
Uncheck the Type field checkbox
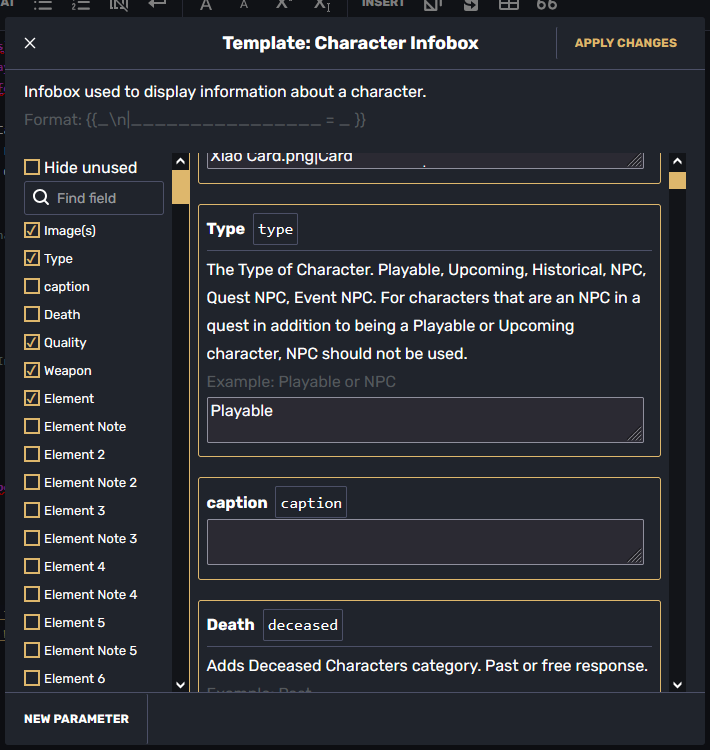pyautogui.click(x=32, y=259)
